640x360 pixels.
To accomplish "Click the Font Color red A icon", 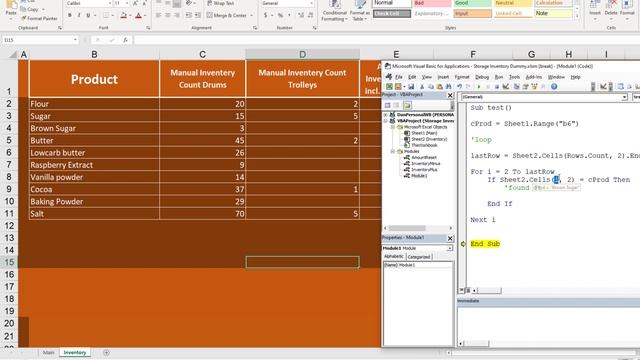I will [x=138, y=16].
